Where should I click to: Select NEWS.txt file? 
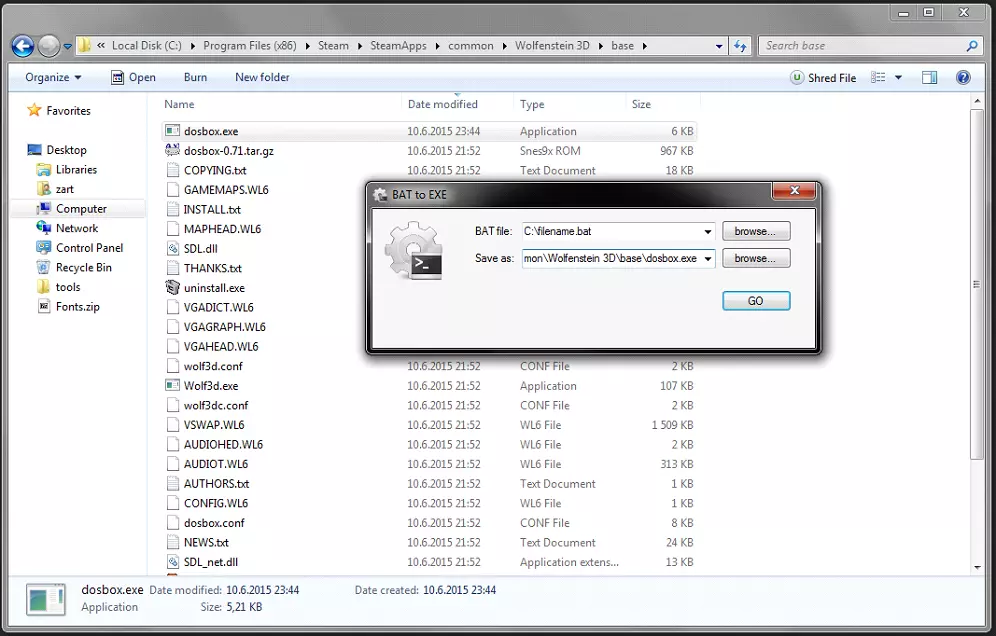(206, 543)
